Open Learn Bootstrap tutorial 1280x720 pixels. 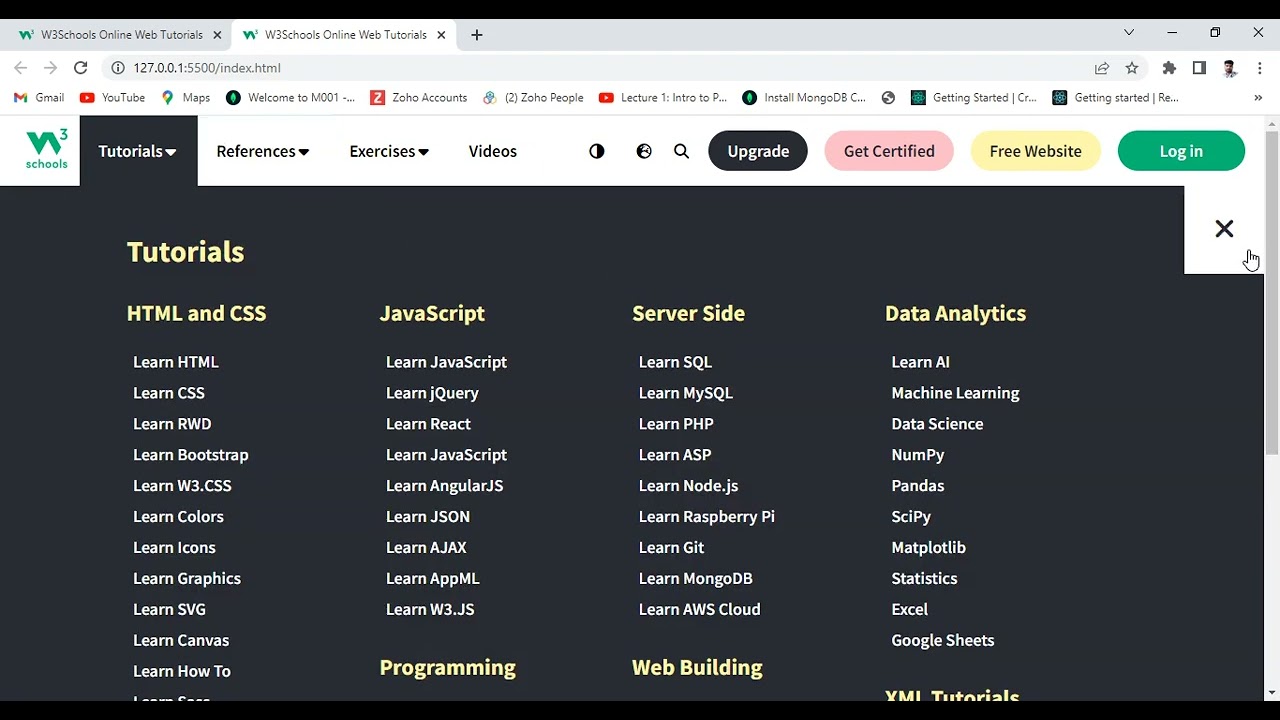point(191,455)
